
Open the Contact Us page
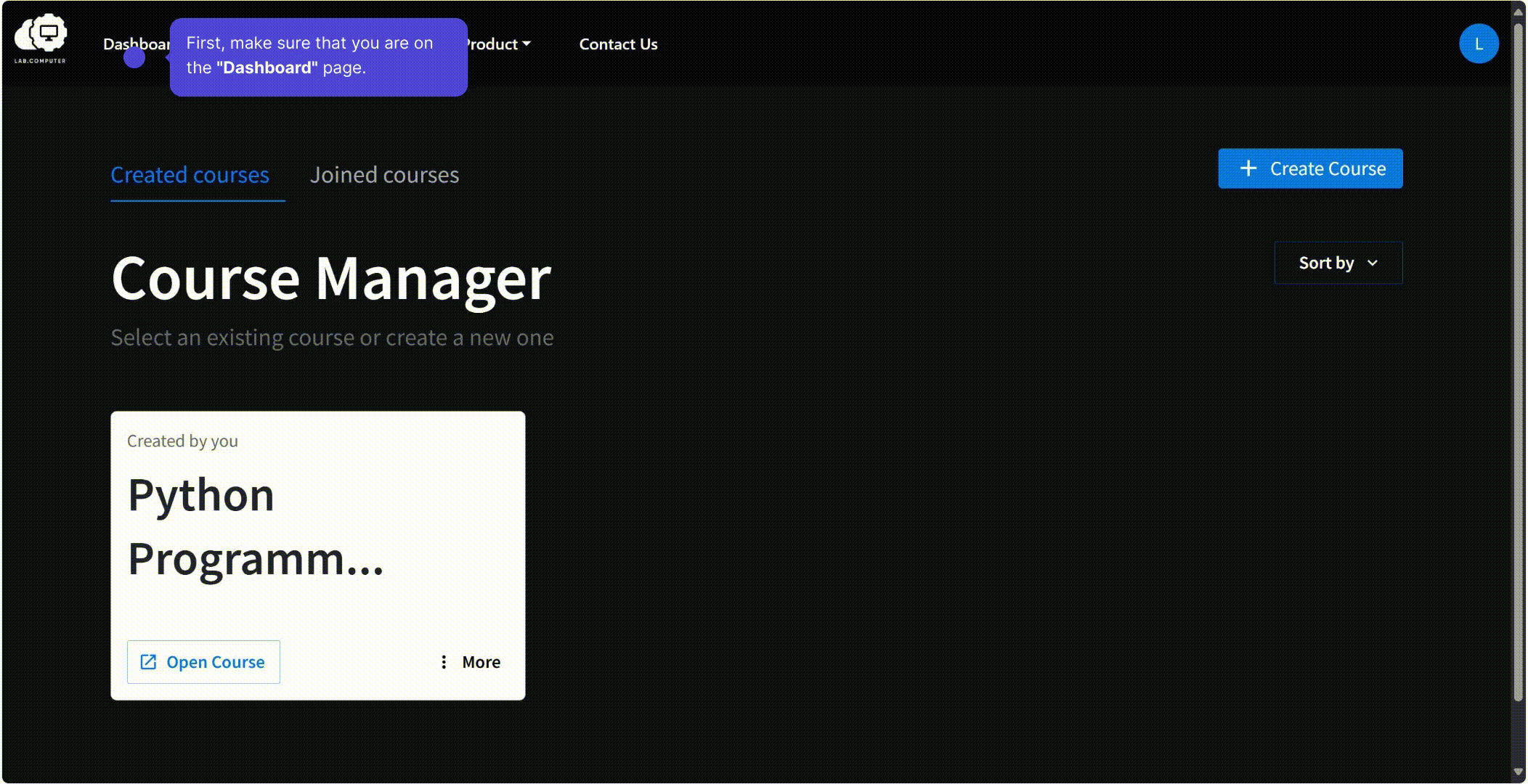(x=618, y=44)
